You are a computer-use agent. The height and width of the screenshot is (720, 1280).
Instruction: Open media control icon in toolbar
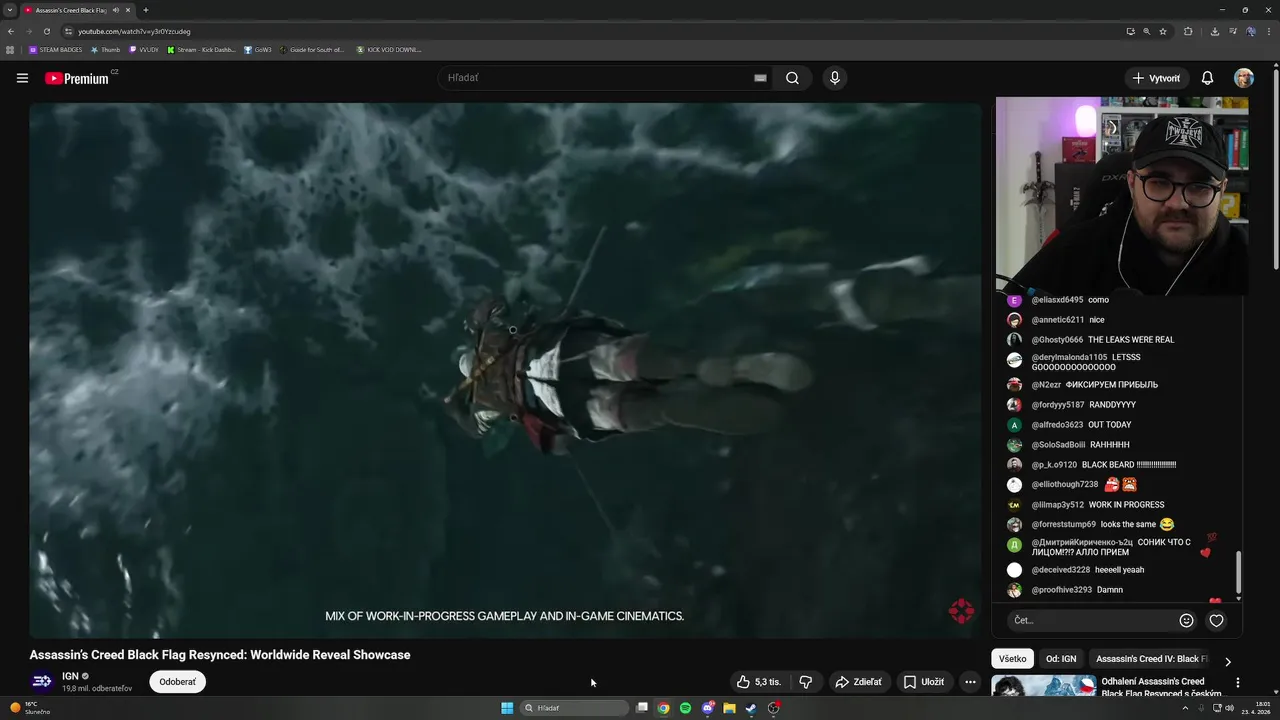tap(1232, 31)
